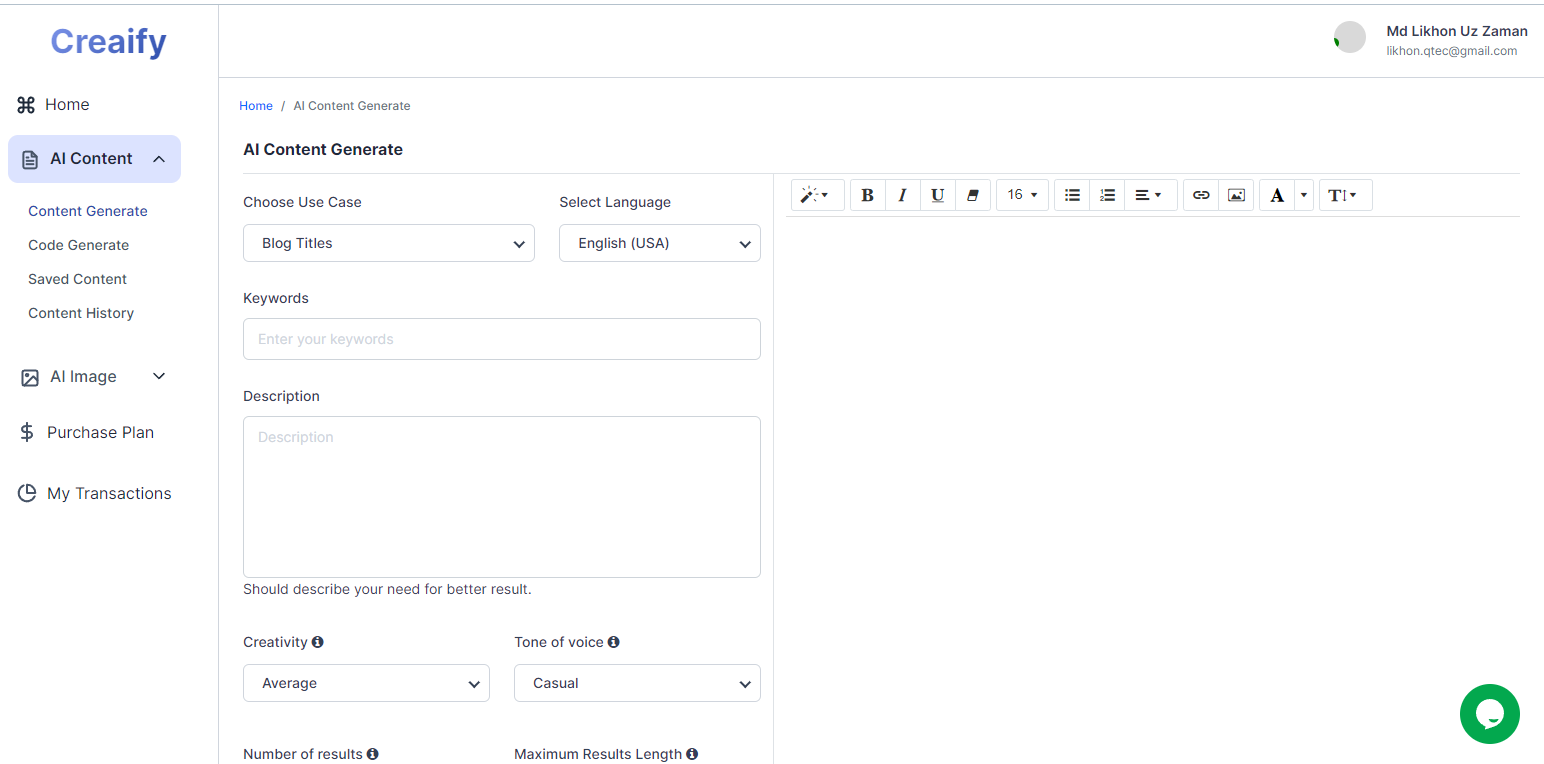Screen dimensions: 1544x764
Task: Open the magic wand style menu
Action: (817, 195)
